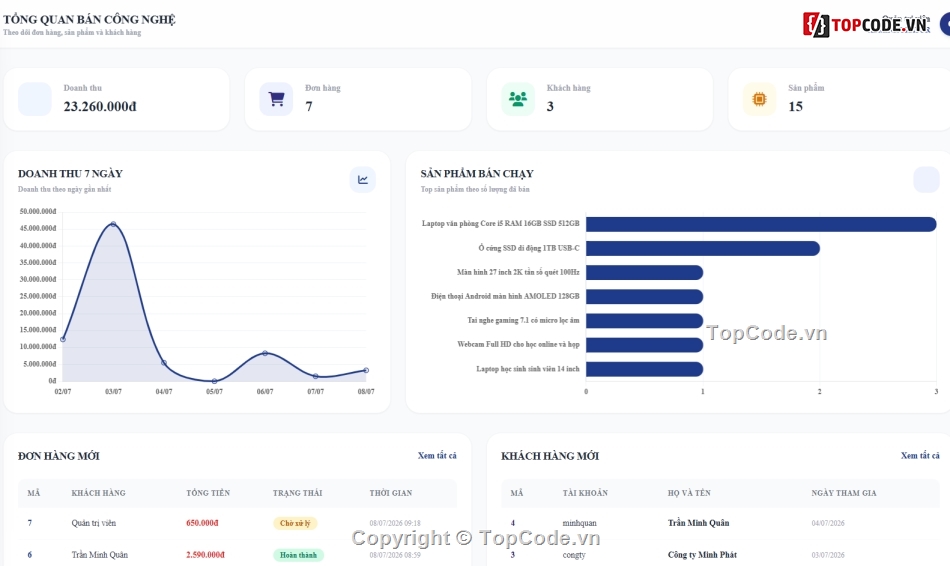
Task: Click the minhquan account name
Action: 580,523
